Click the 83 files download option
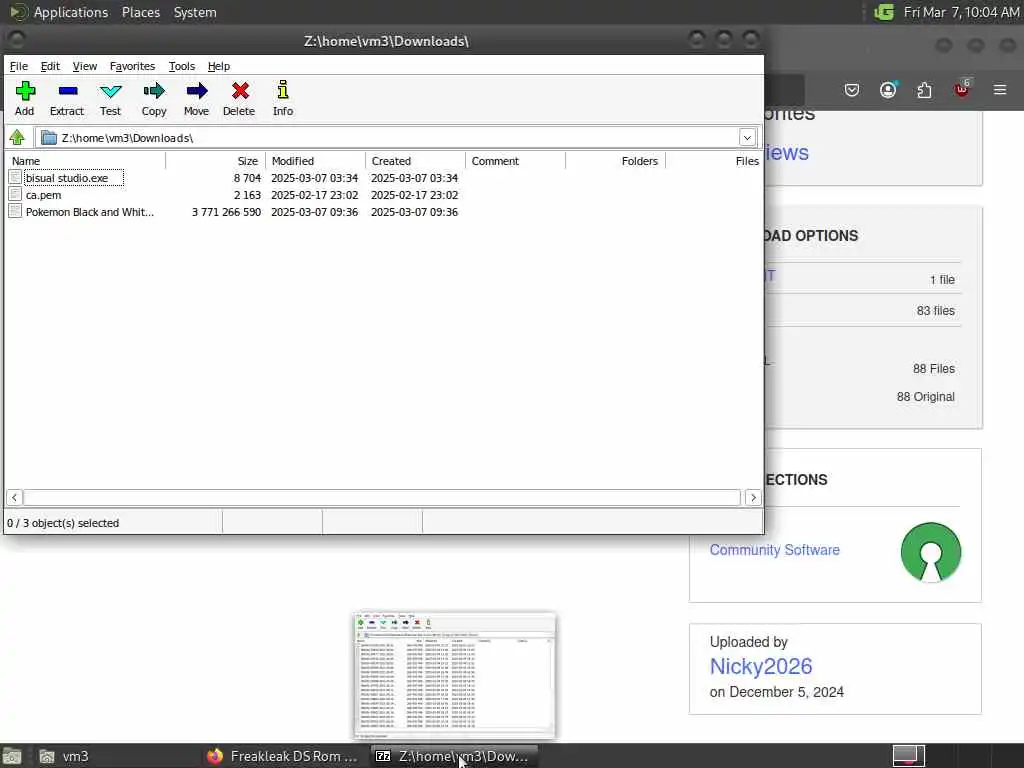This screenshot has width=1024, height=768. (935, 311)
